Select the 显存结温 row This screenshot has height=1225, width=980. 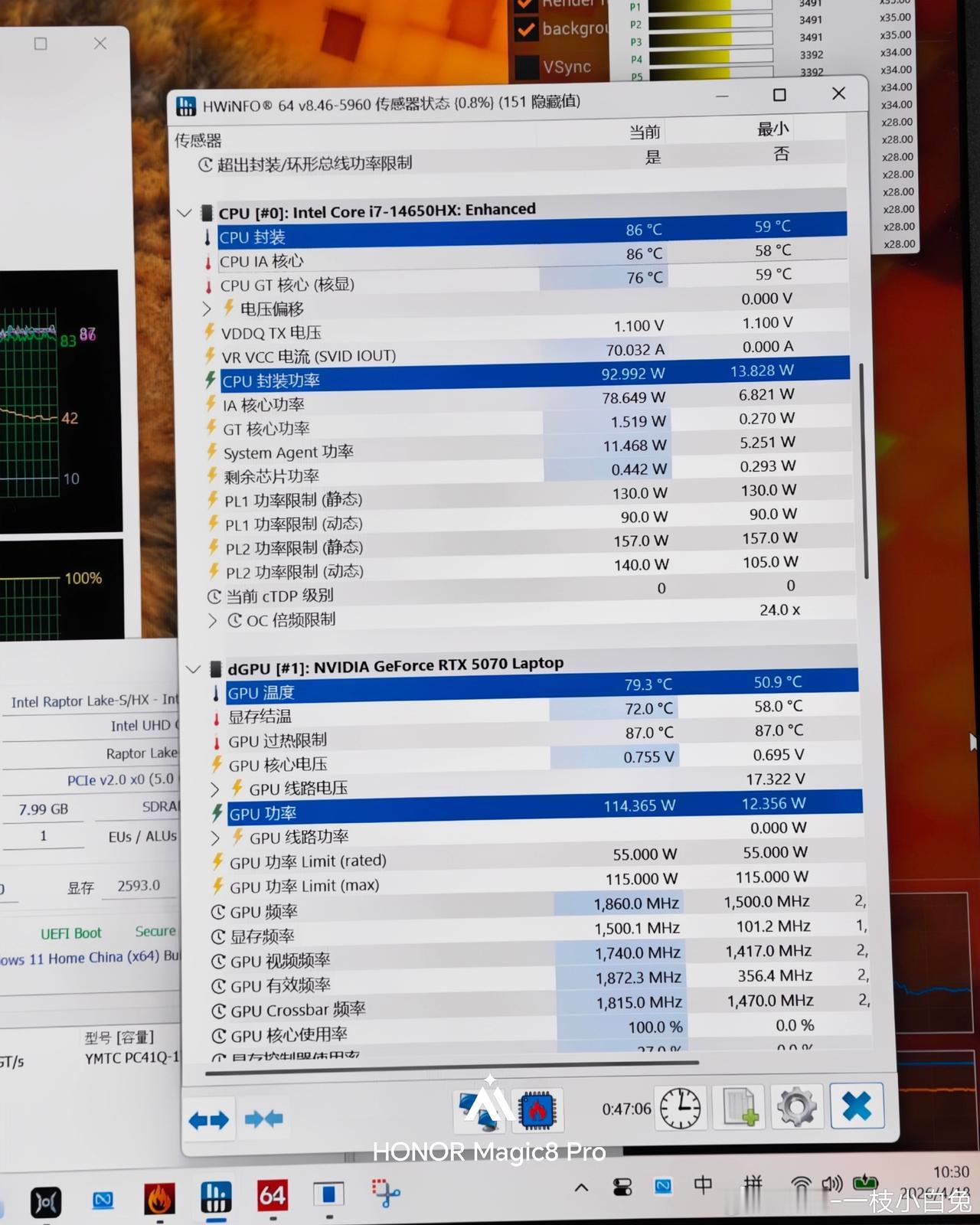536,711
